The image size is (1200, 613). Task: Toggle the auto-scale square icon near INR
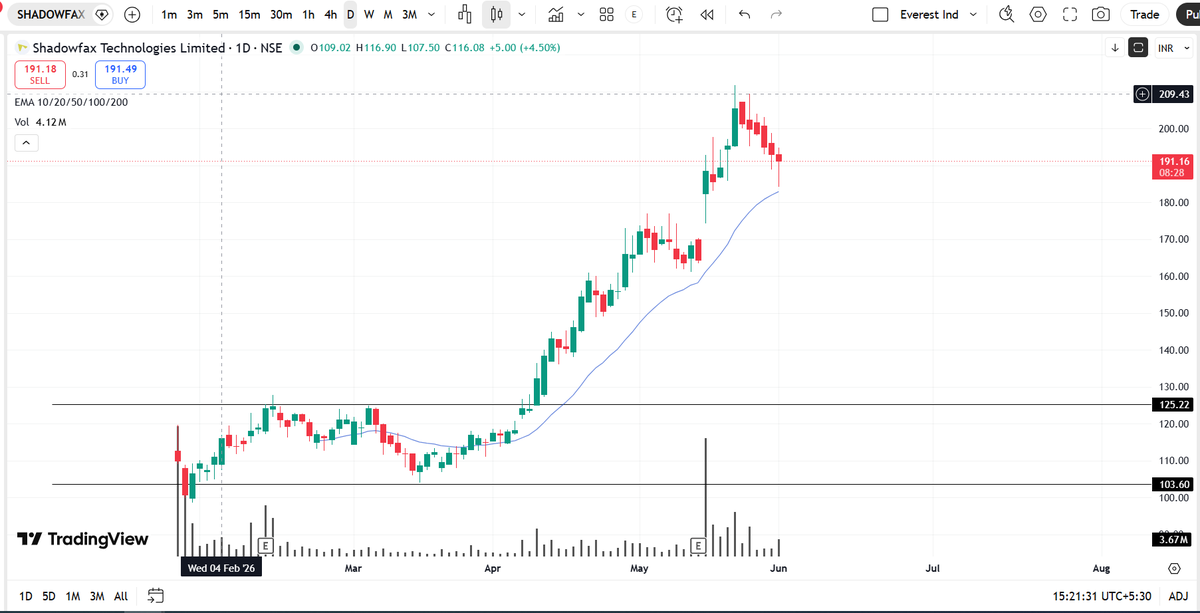tap(1138, 48)
